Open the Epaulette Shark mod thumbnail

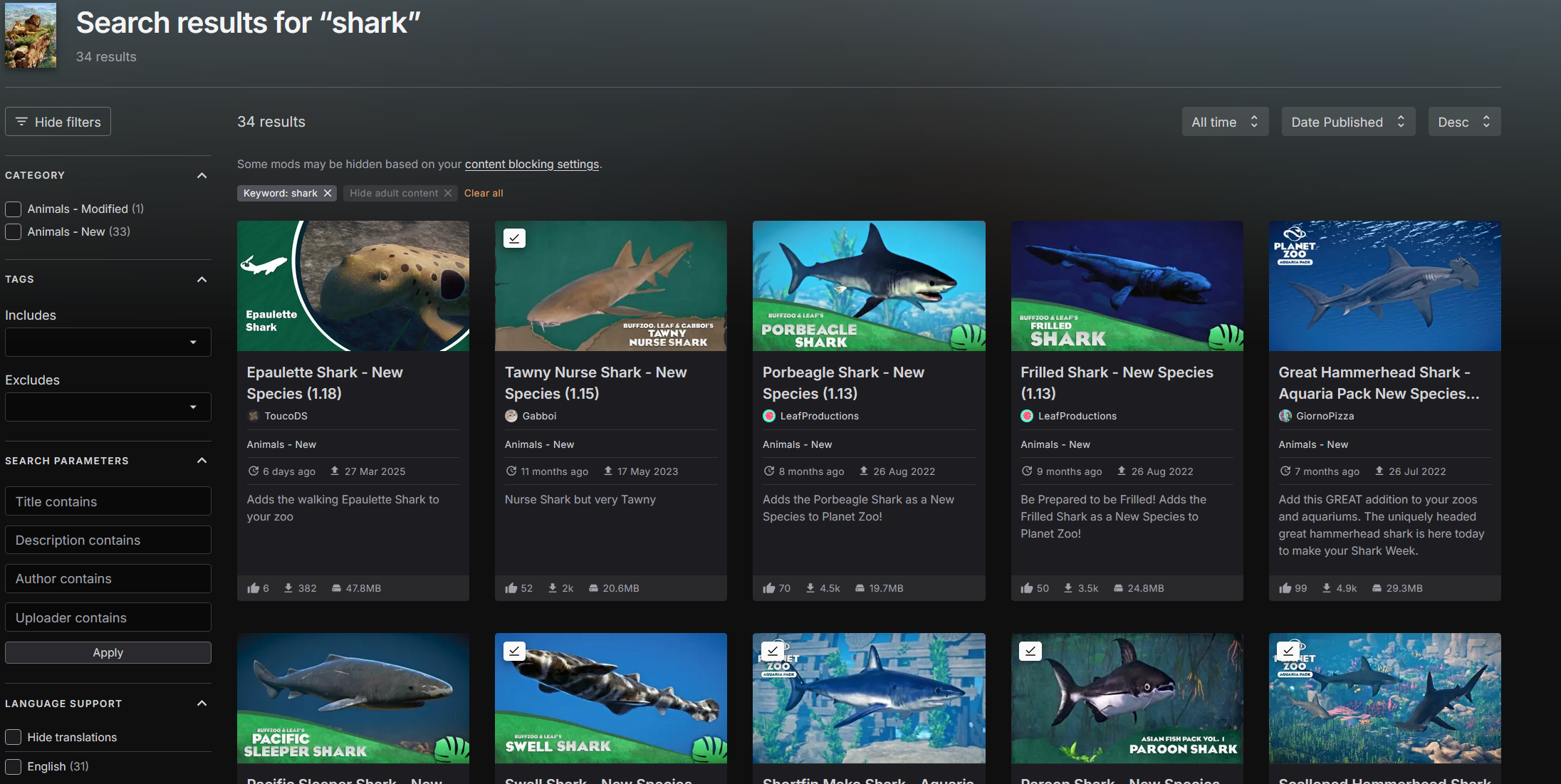353,286
